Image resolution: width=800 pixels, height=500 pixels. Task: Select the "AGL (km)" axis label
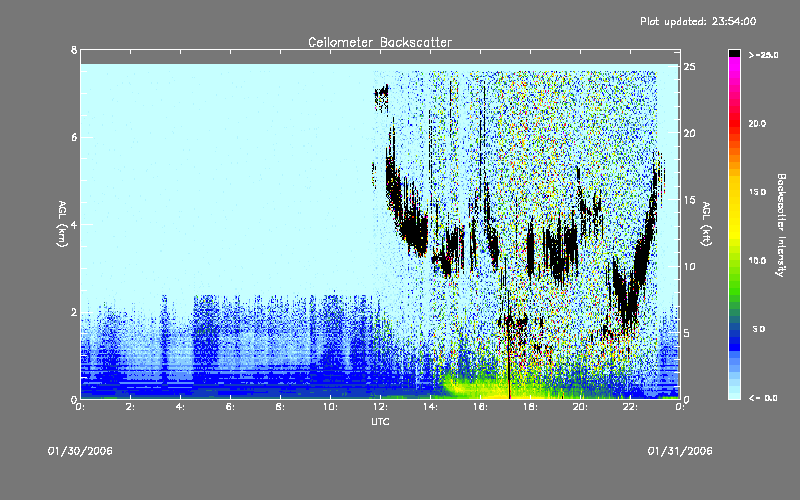(x=62, y=224)
